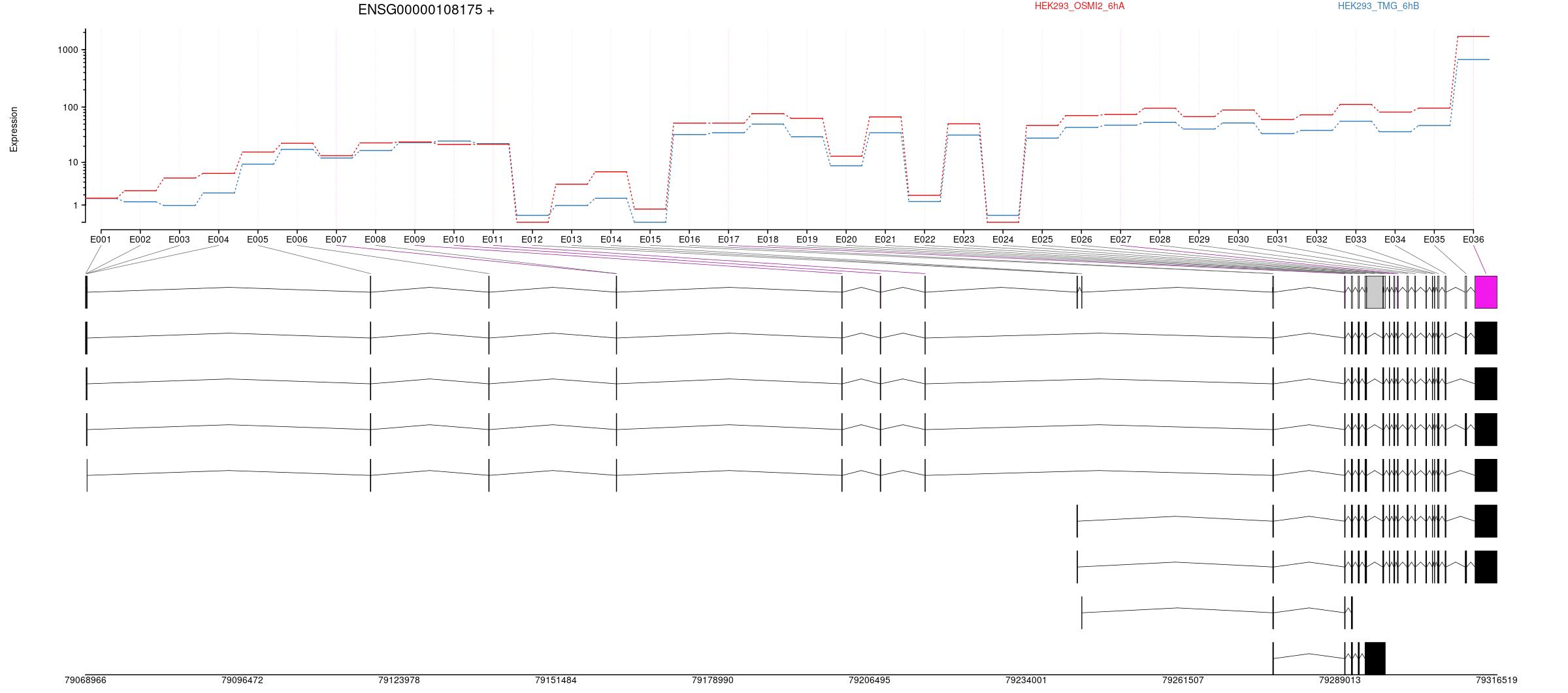Pick genomic coordinate 79289013
Image resolution: width=1568 pixels, height=693 pixels.
(x=1340, y=681)
